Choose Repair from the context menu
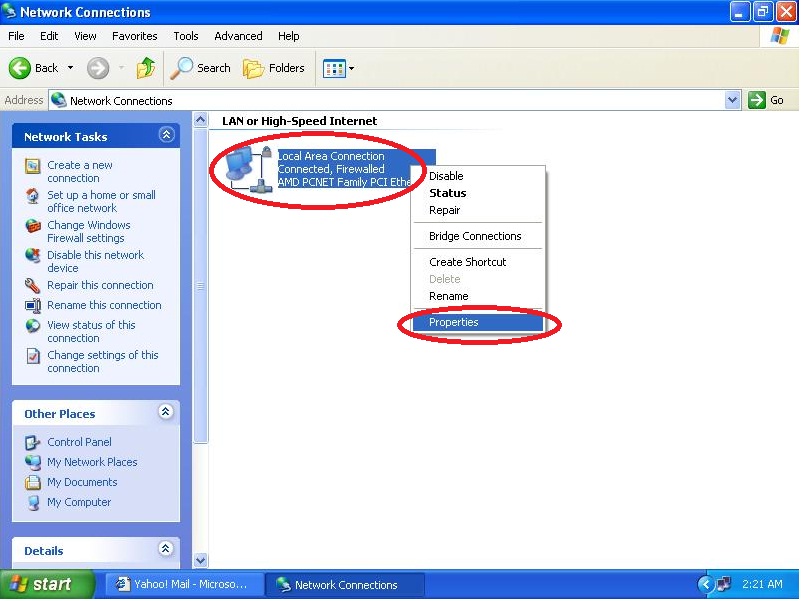 (x=478, y=211)
